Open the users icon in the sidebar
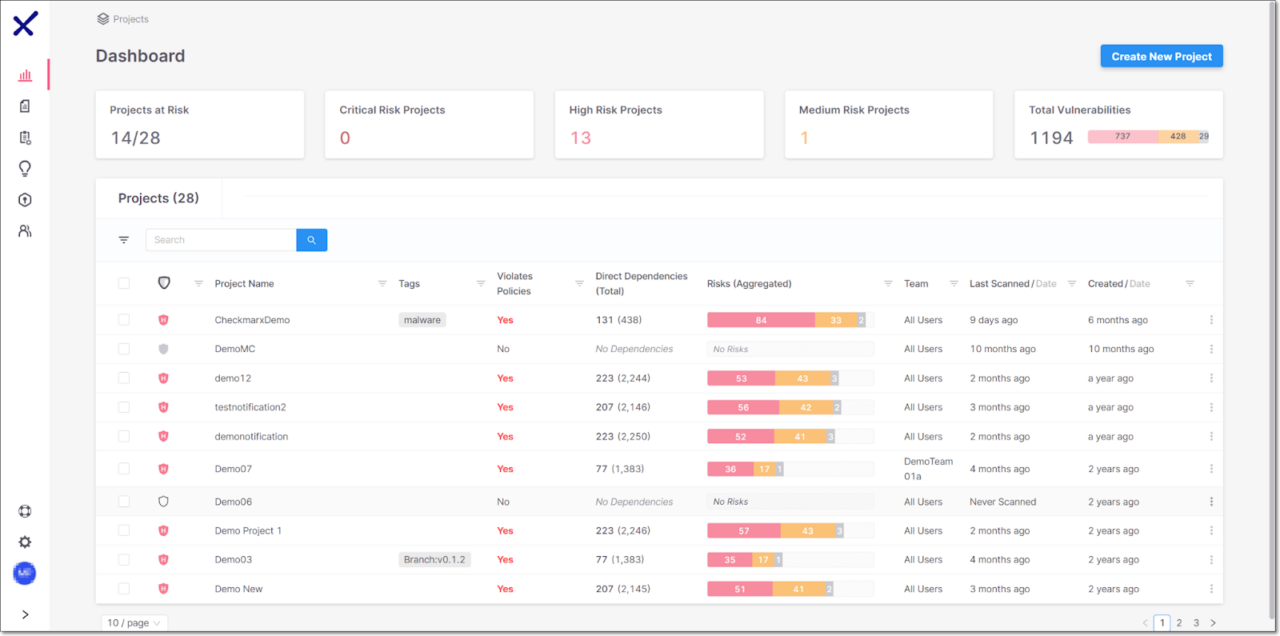Image resolution: width=1280 pixels, height=636 pixels. click(25, 231)
